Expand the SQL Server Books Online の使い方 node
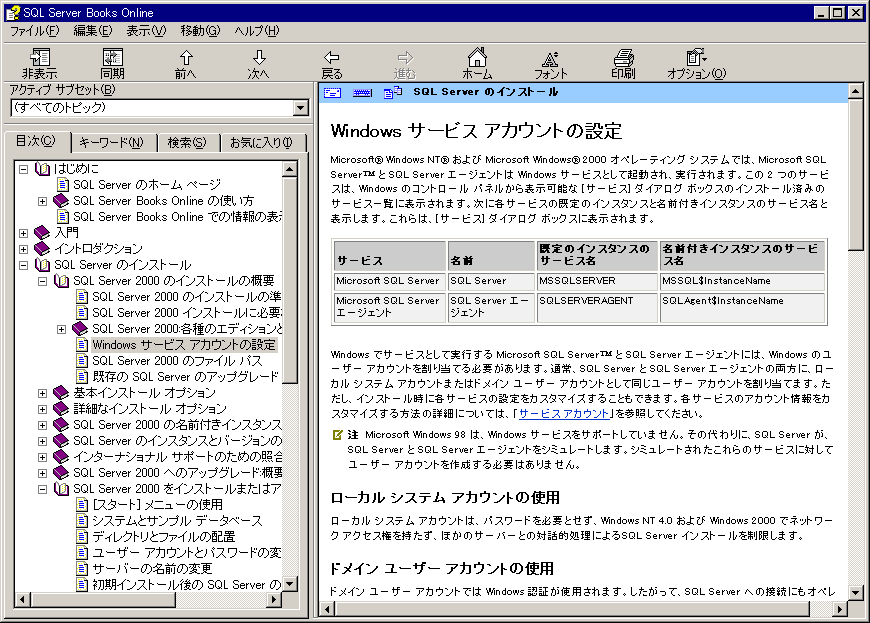Screen dimensions: 870x623 pyautogui.click(x=42, y=201)
